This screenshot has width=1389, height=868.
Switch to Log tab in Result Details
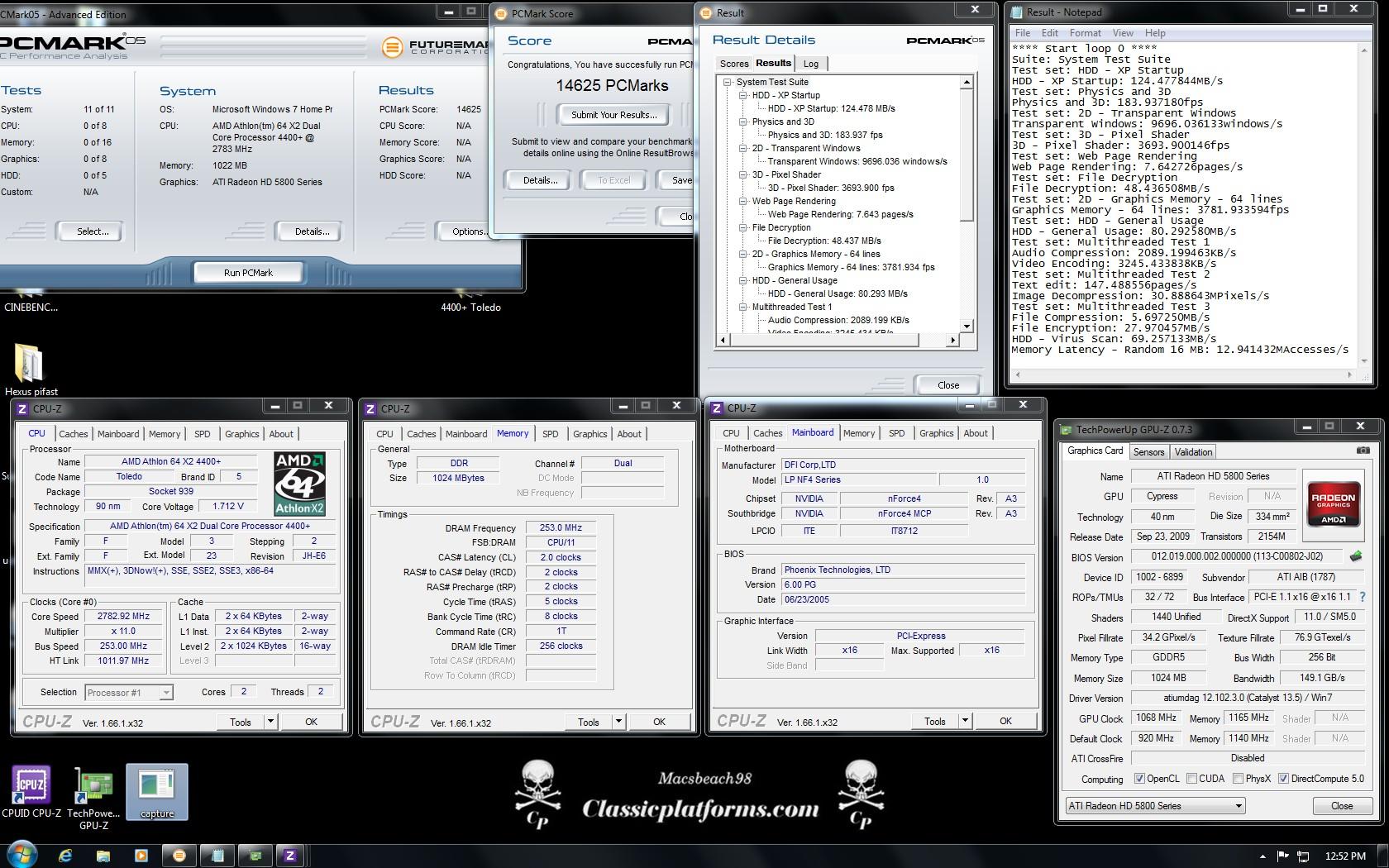(x=811, y=64)
